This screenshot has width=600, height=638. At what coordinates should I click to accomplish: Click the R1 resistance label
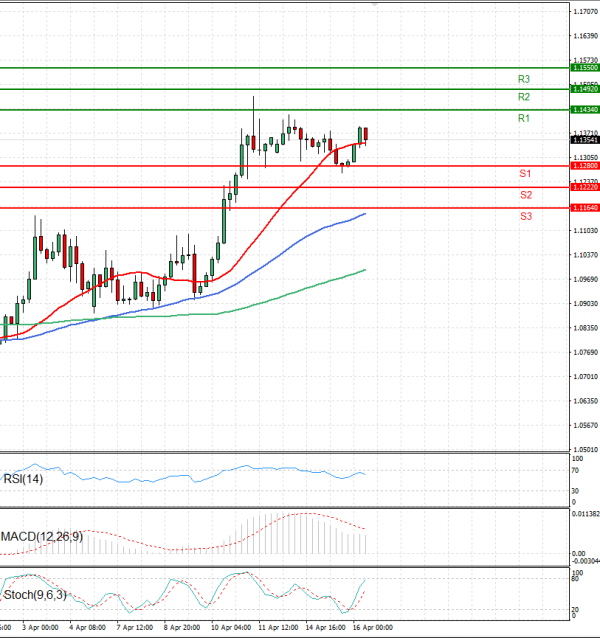tap(523, 119)
